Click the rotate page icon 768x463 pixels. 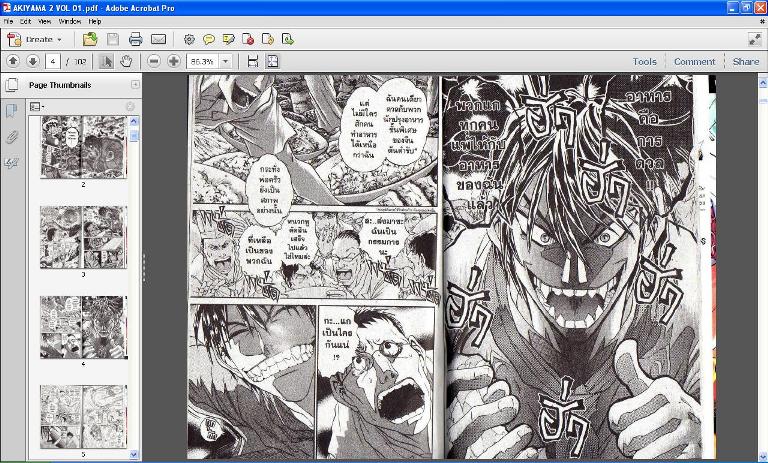tap(268, 40)
